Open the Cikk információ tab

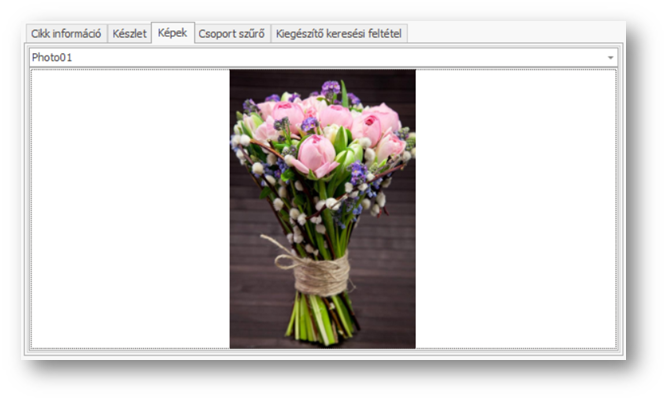[66, 34]
